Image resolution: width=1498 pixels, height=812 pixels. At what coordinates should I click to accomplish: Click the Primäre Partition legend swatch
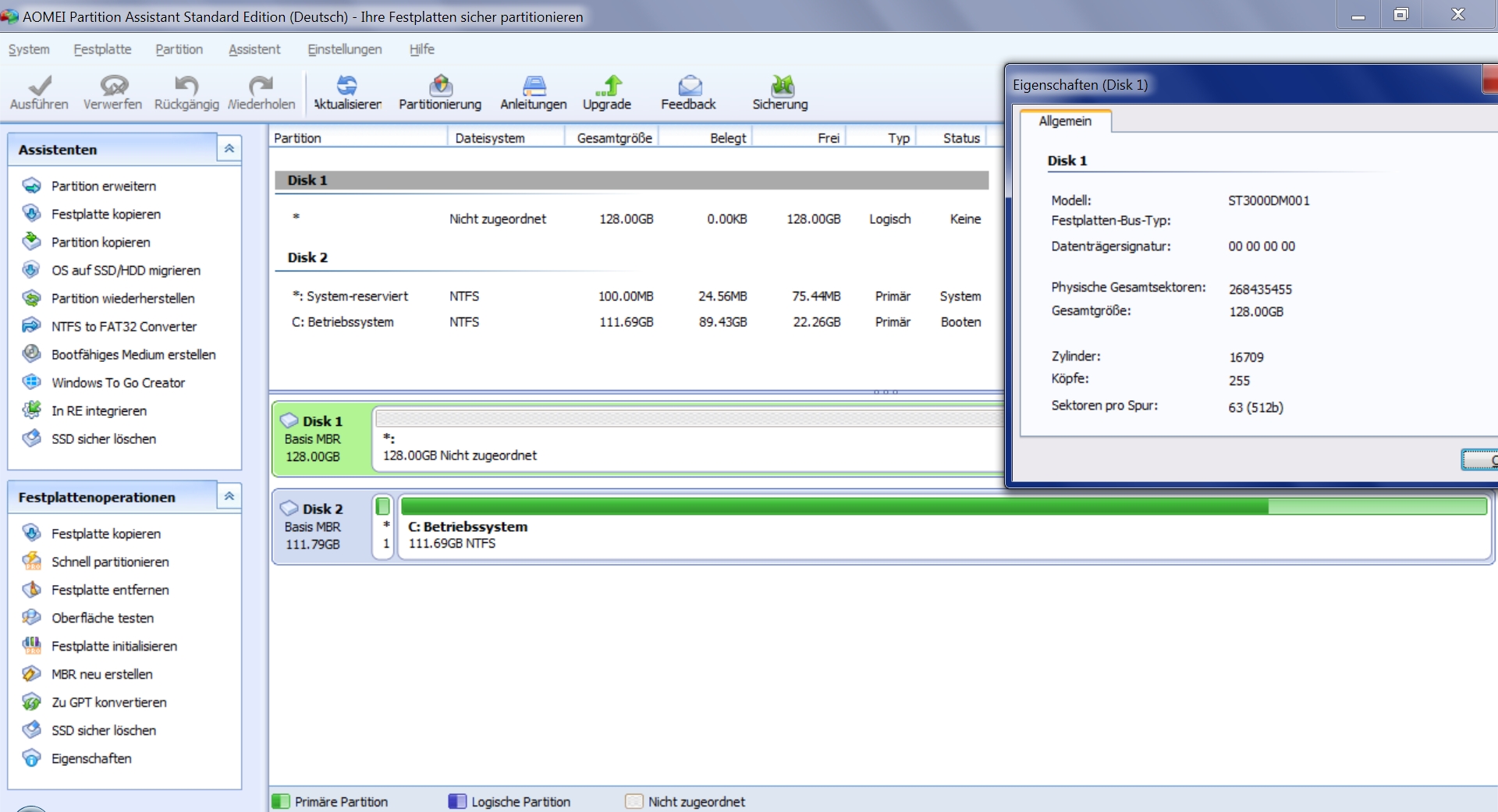click(281, 801)
